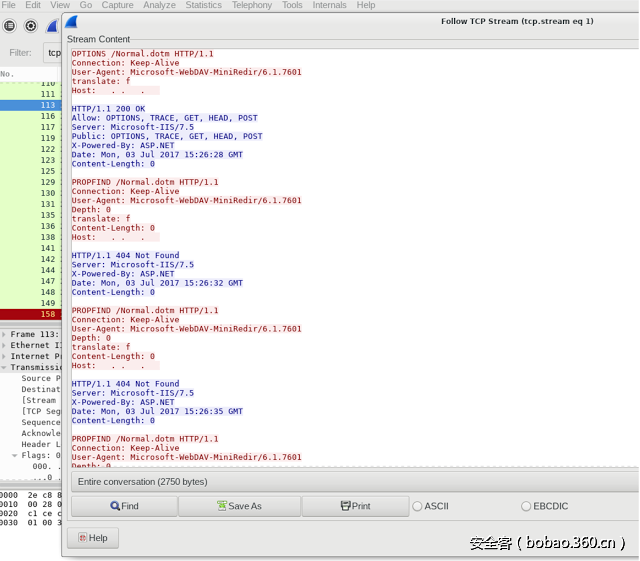The height and width of the screenshot is (561, 640).
Task: Open the Telephony menu
Action: 251,5
